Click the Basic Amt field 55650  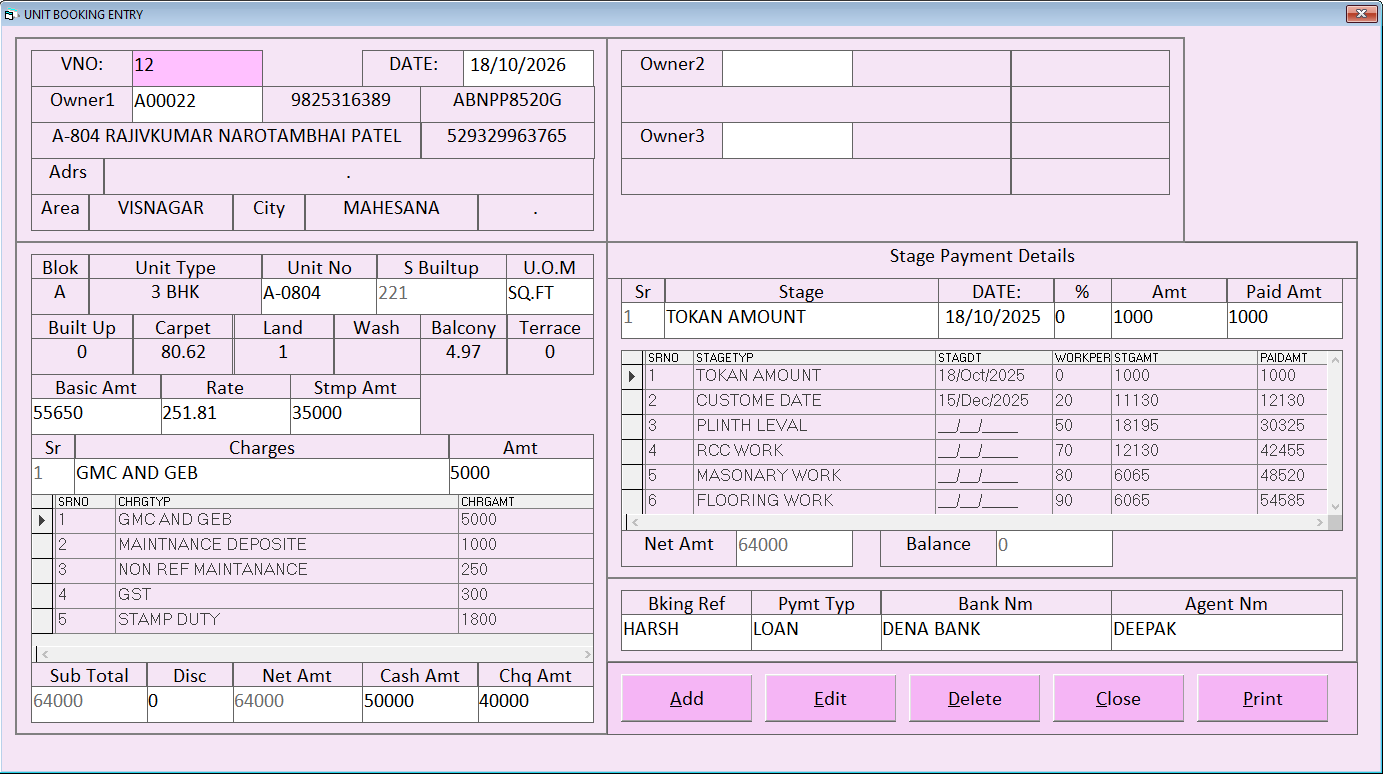96,416
